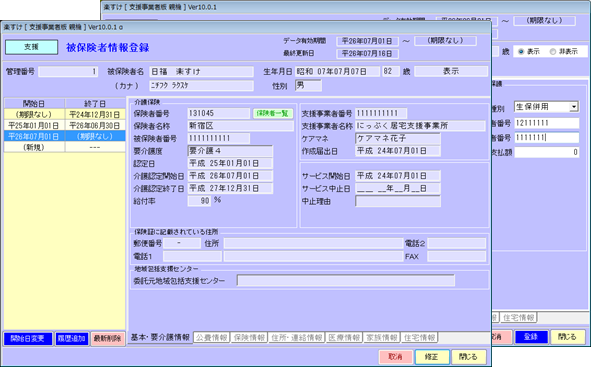Select the 非表示 radio button in back window
The image size is (591, 367).
tap(553, 52)
